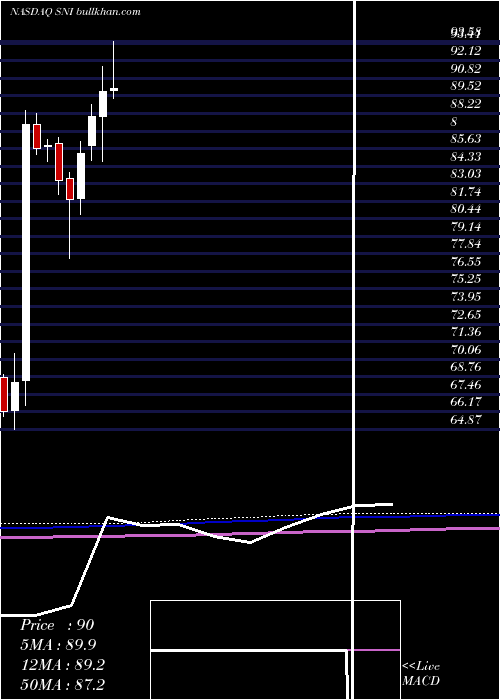
Task: Click the 72.65 price label
Action: [x=466, y=315]
